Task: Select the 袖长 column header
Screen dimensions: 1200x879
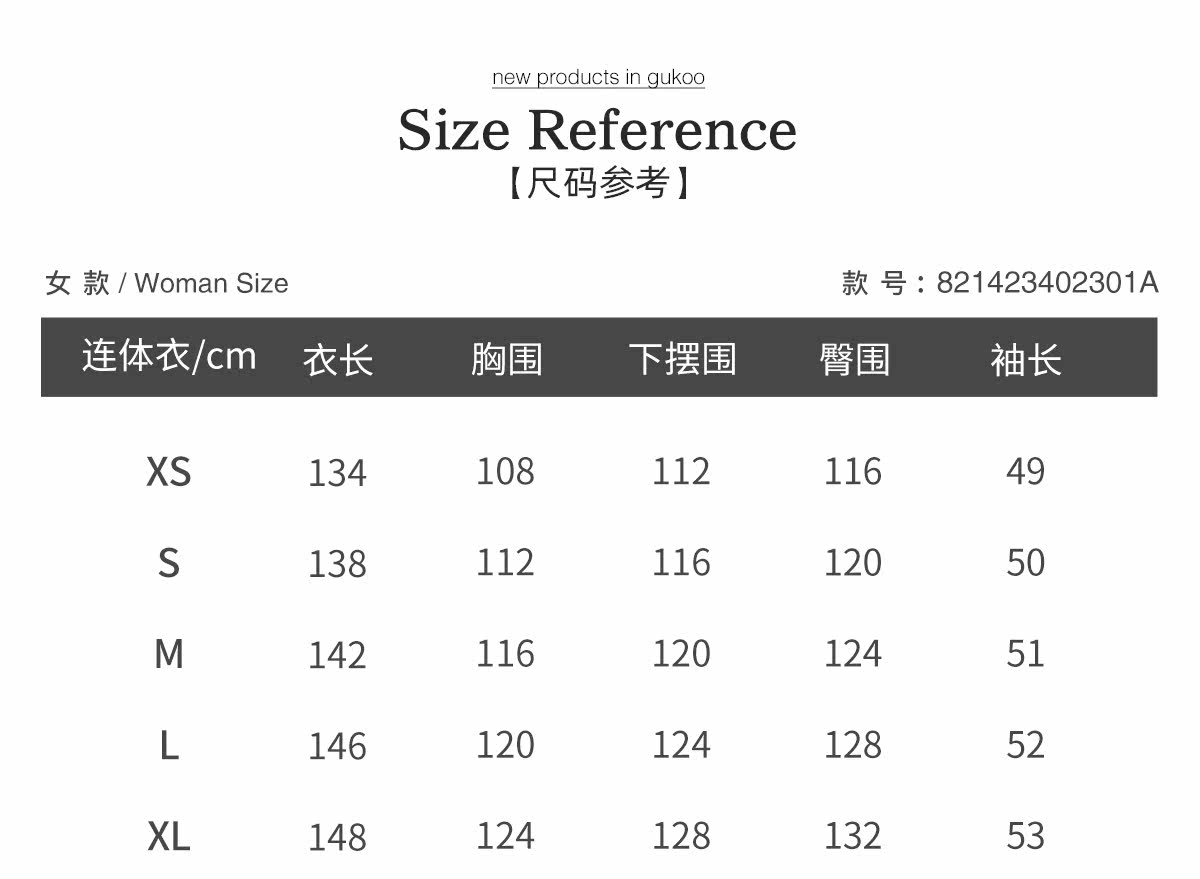Action: click(1026, 360)
